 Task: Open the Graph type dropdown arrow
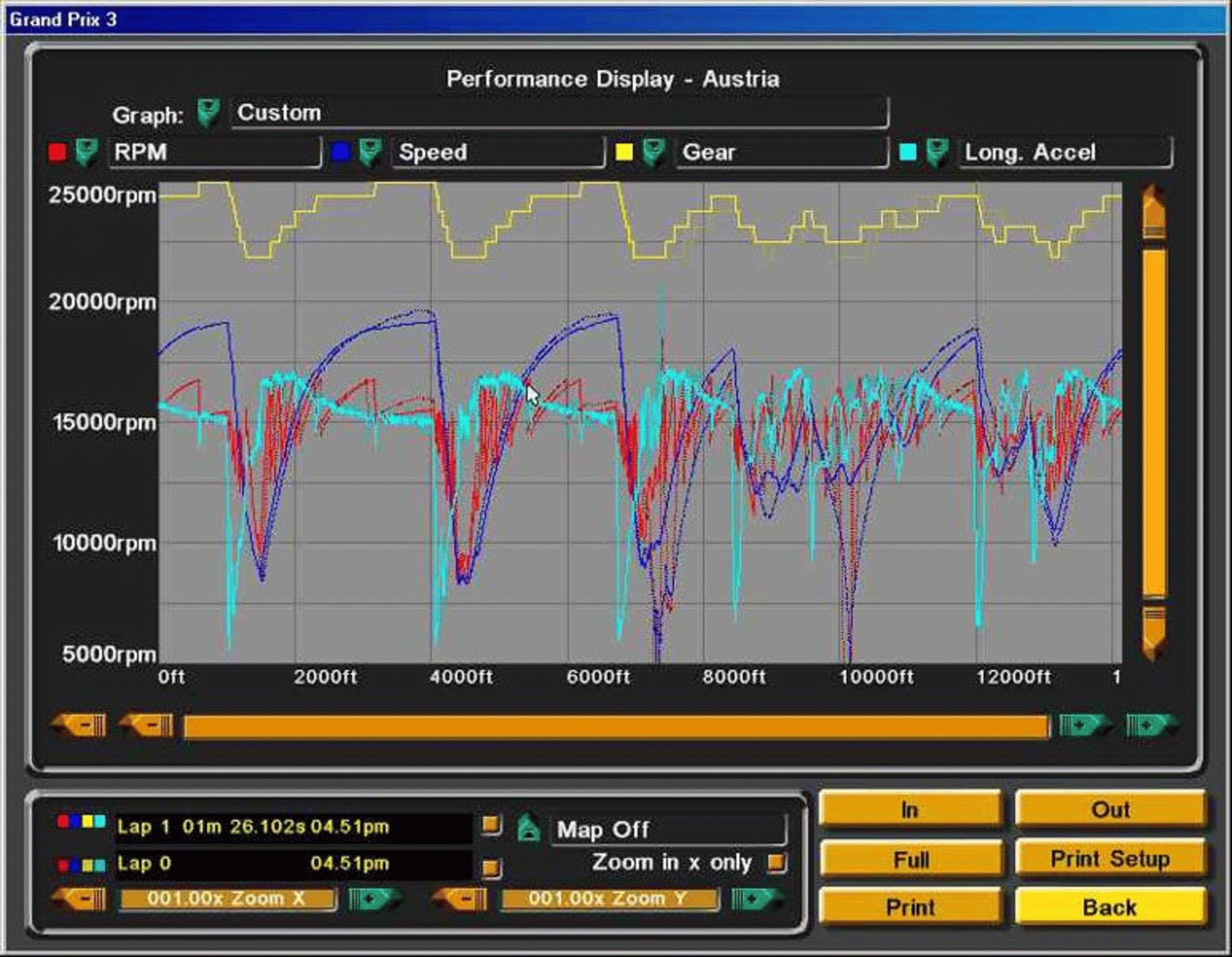(x=208, y=113)
